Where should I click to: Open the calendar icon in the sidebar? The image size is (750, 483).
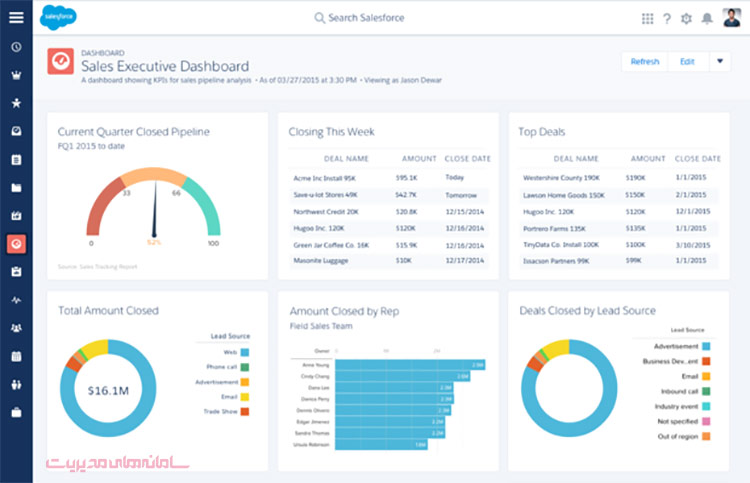16,356
